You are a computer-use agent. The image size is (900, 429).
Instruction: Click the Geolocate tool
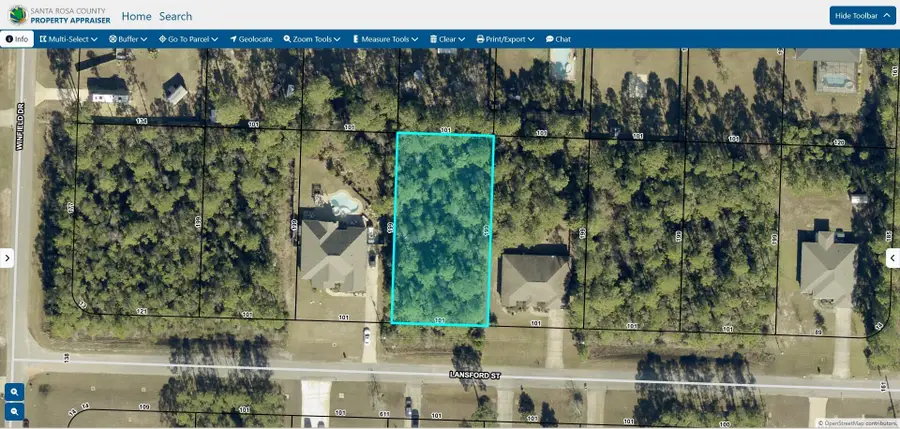tap(251, 39)
